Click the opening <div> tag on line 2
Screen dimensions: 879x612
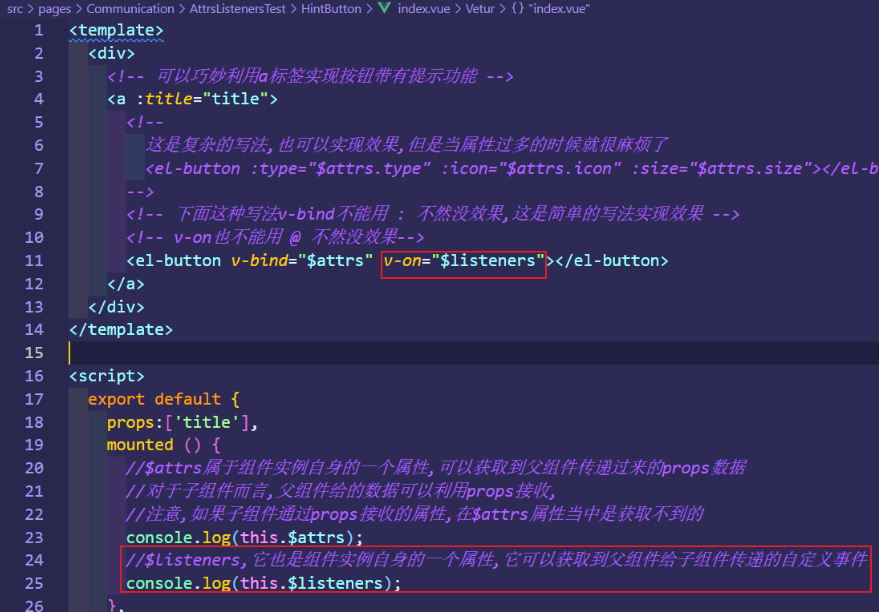112,54
